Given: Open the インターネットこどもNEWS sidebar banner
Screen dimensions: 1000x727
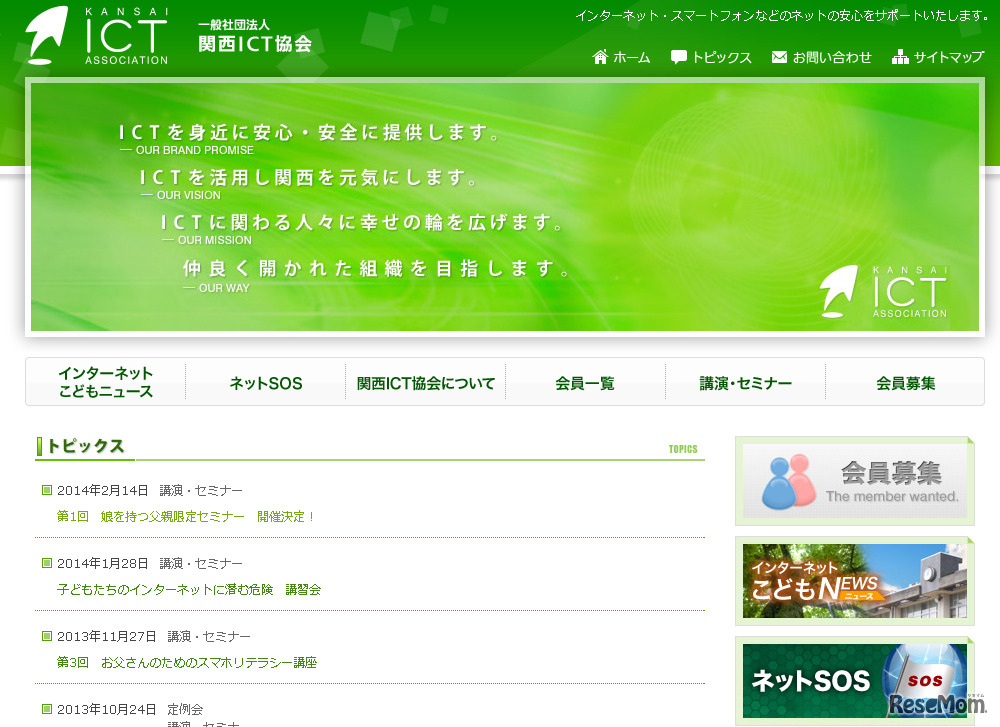Looking at the screenshot, I should 855,581.
